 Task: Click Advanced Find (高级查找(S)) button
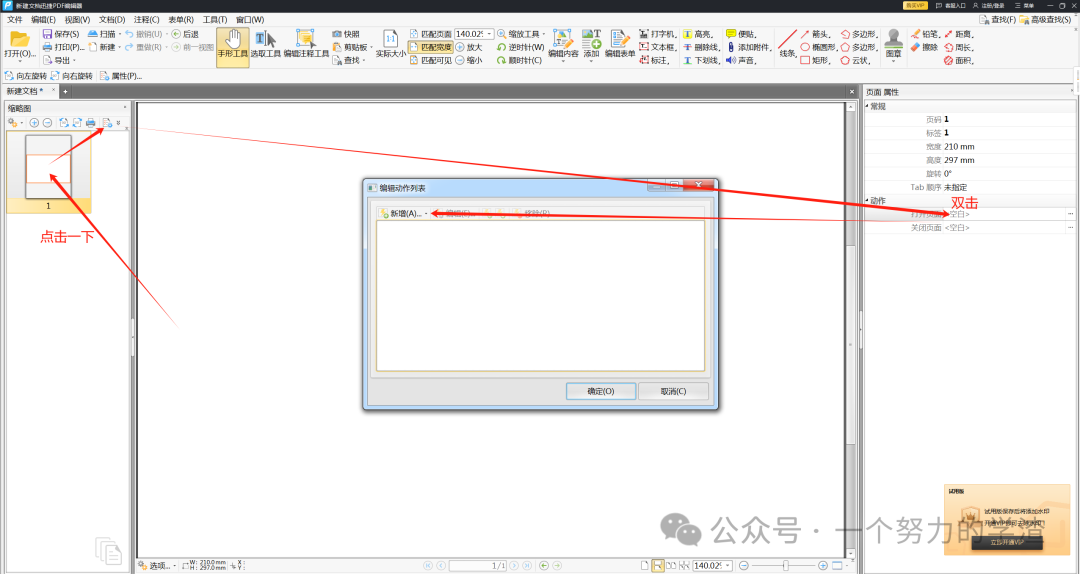click(x=1046, y=20)
